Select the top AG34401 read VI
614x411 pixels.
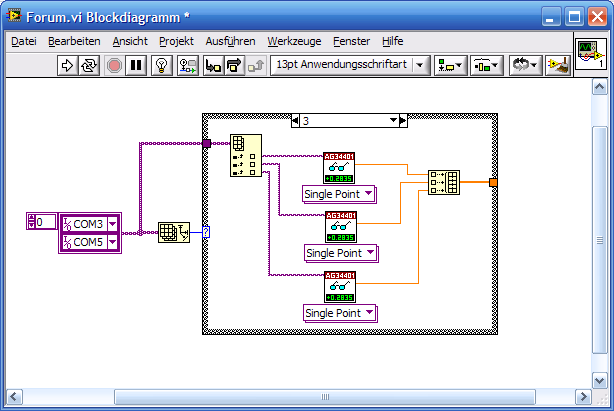[339, 168]
